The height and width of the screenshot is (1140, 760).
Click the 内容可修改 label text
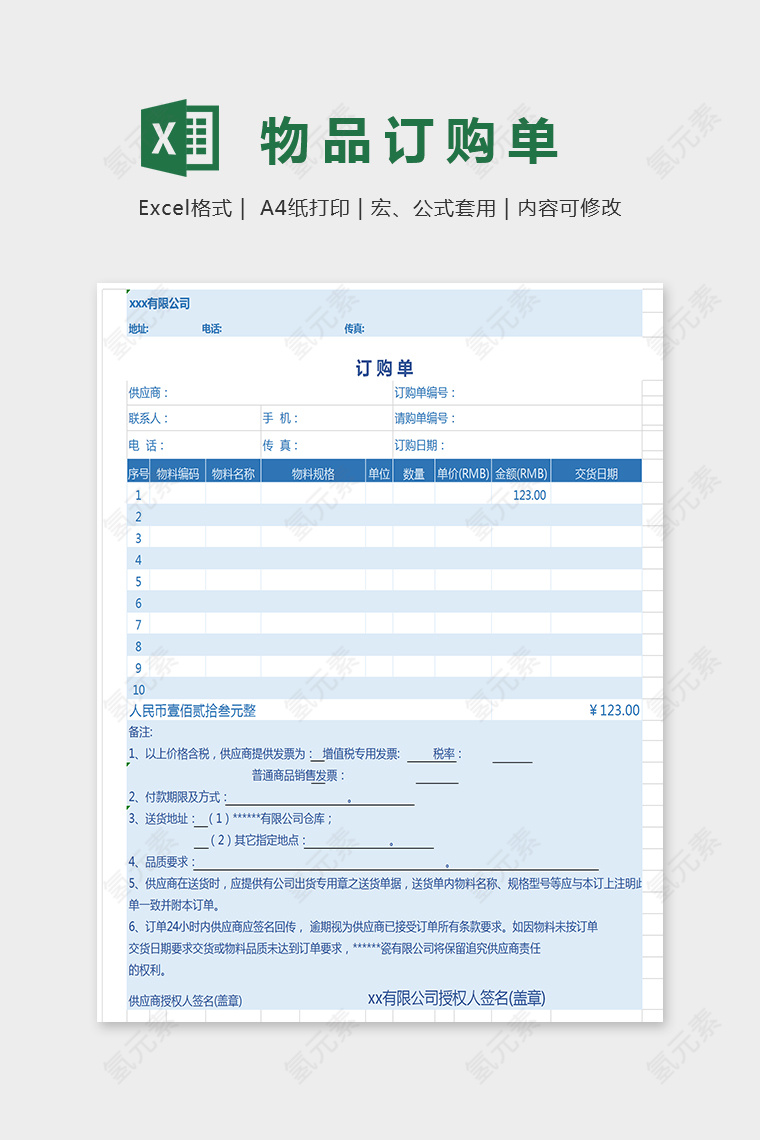[x=569, y=208]
